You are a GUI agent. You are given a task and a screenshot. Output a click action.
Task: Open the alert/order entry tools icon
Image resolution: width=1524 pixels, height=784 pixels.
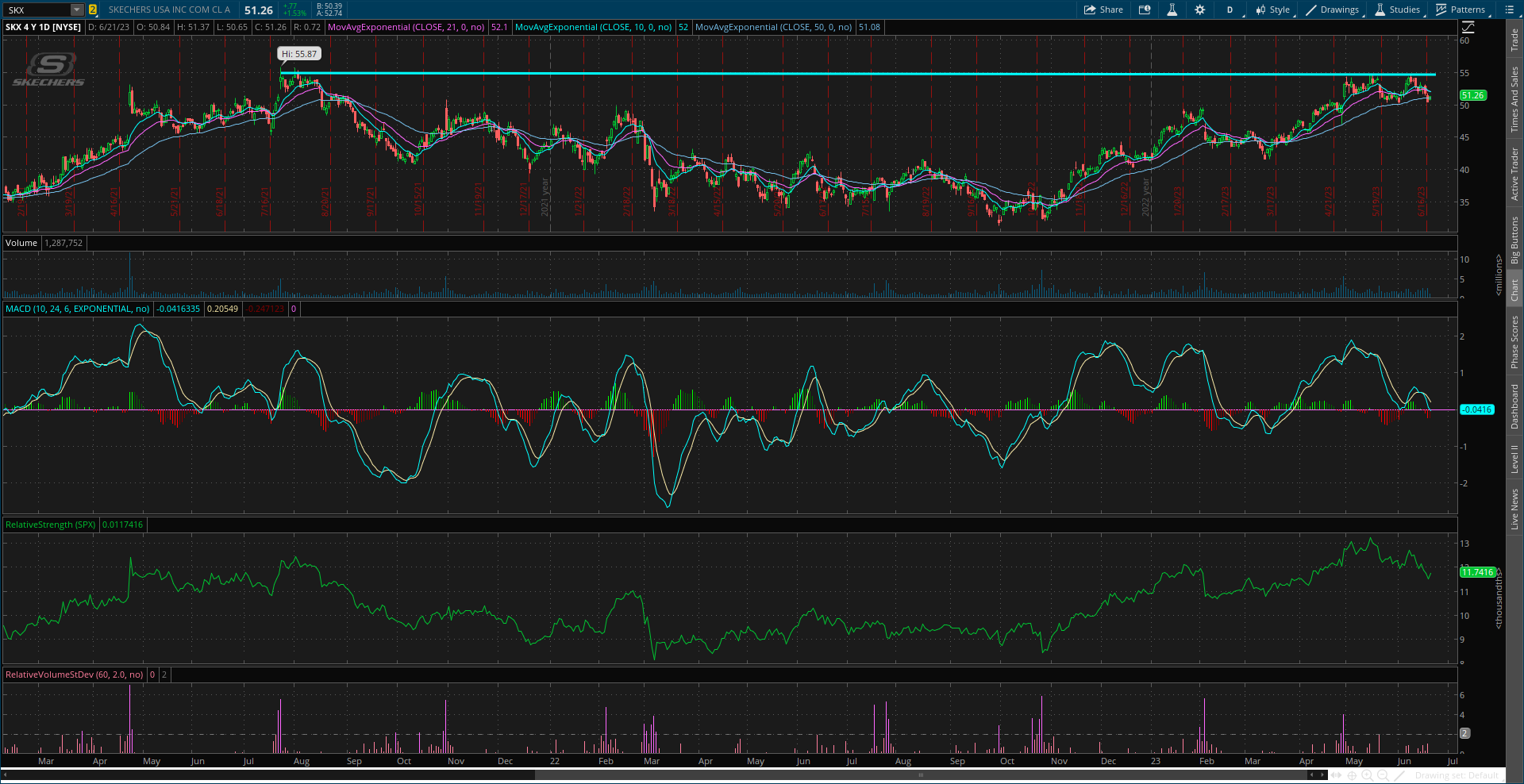click(1145, 10)
